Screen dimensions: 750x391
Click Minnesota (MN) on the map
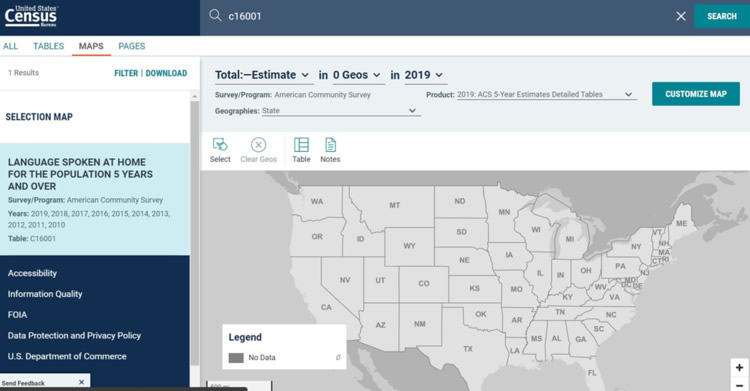click(x=504, y=212)
